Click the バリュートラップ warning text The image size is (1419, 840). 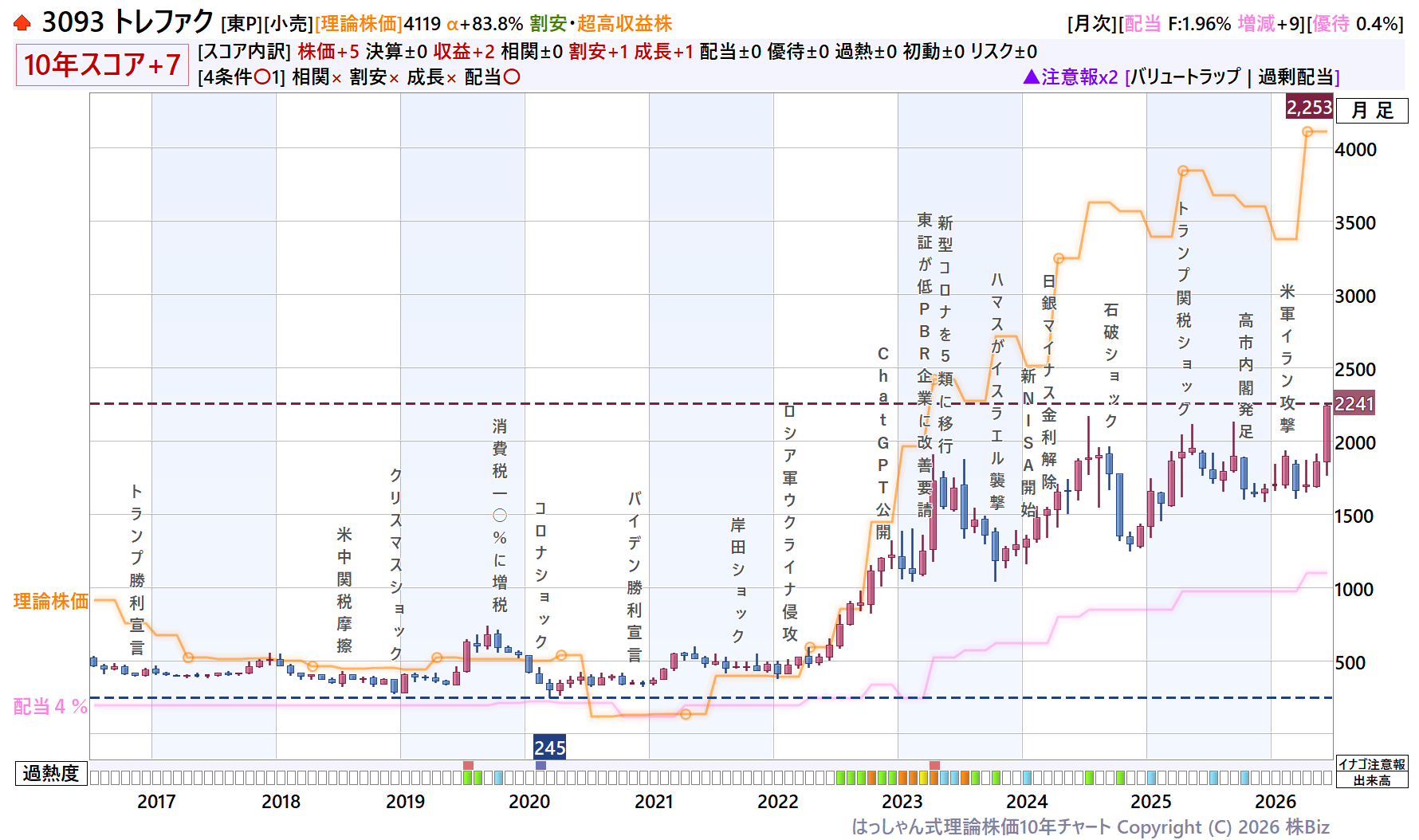1185,77
